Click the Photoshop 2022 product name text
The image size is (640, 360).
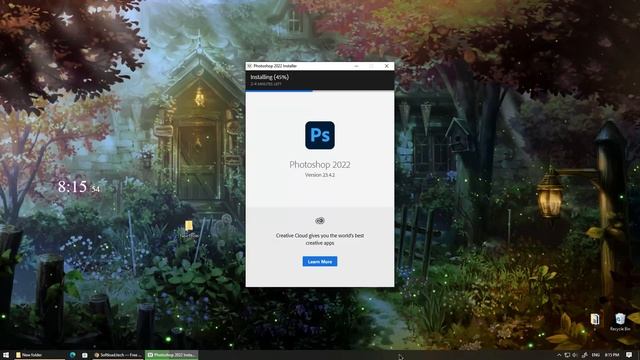[320, 164]
